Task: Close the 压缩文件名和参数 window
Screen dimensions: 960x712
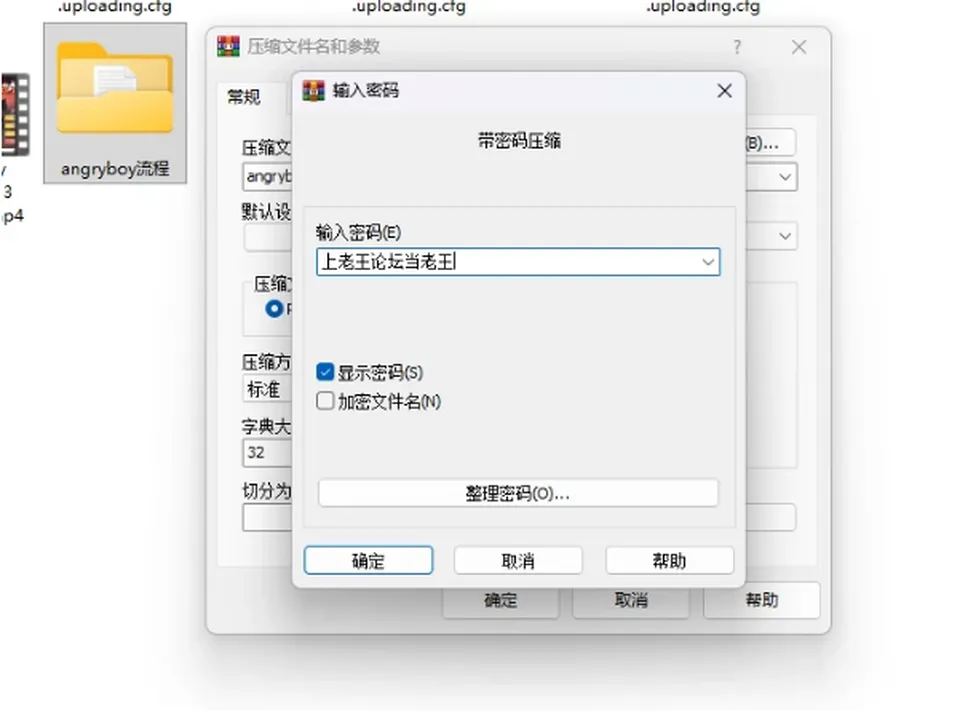Action: tap(799, 47)
